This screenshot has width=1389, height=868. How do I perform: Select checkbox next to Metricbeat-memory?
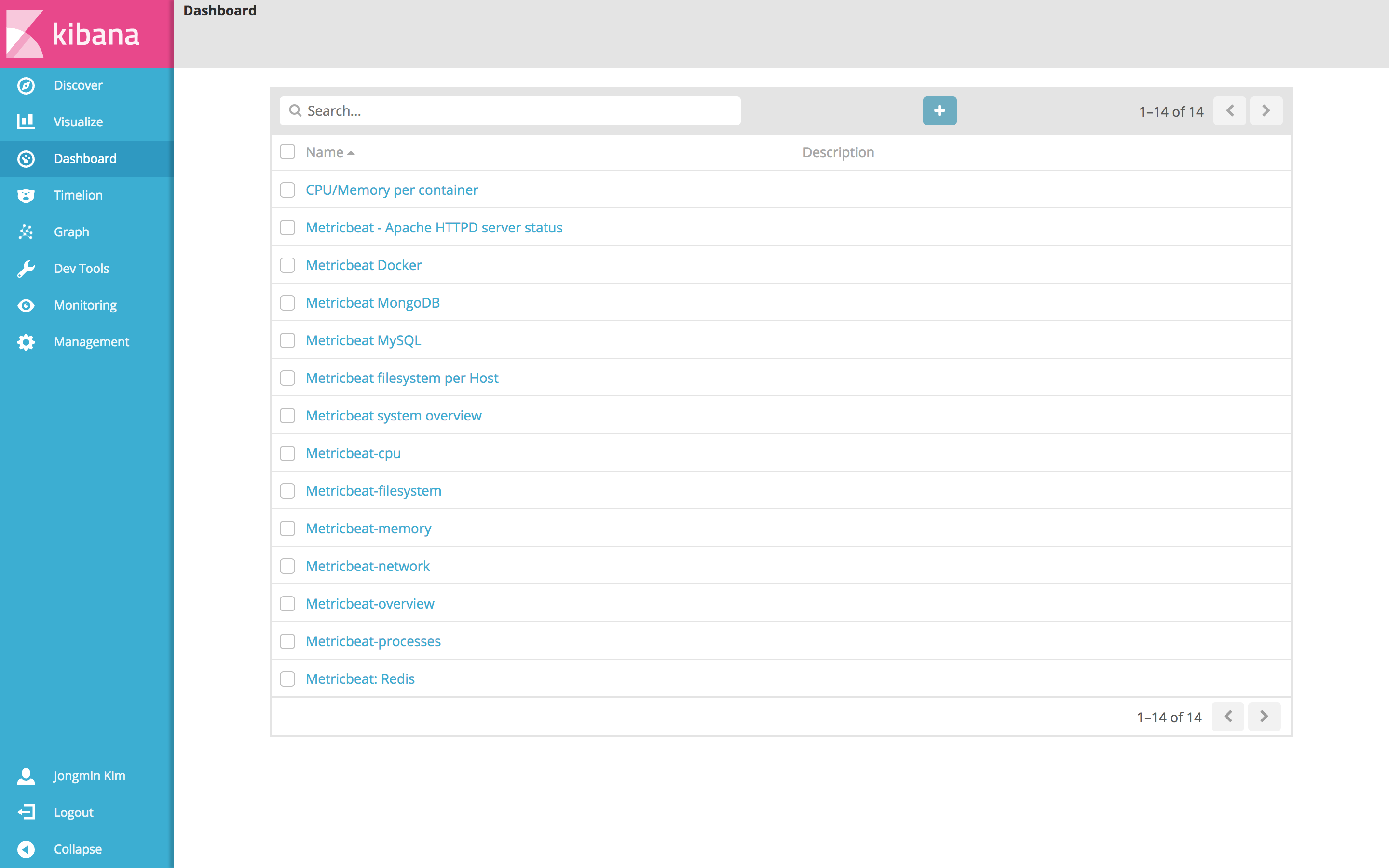tap(288, 528)
